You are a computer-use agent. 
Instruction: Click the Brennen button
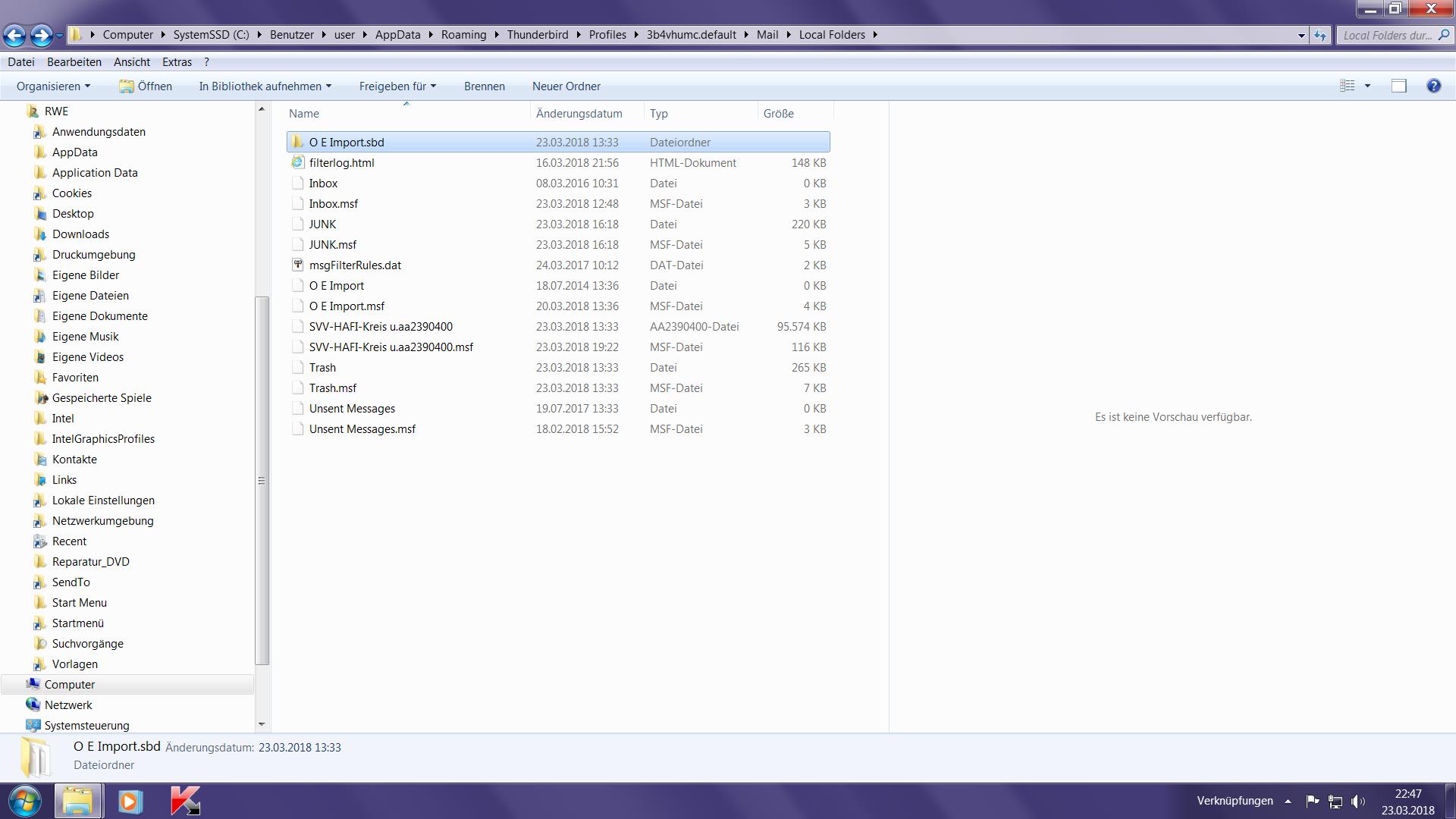tap(484, 86)
